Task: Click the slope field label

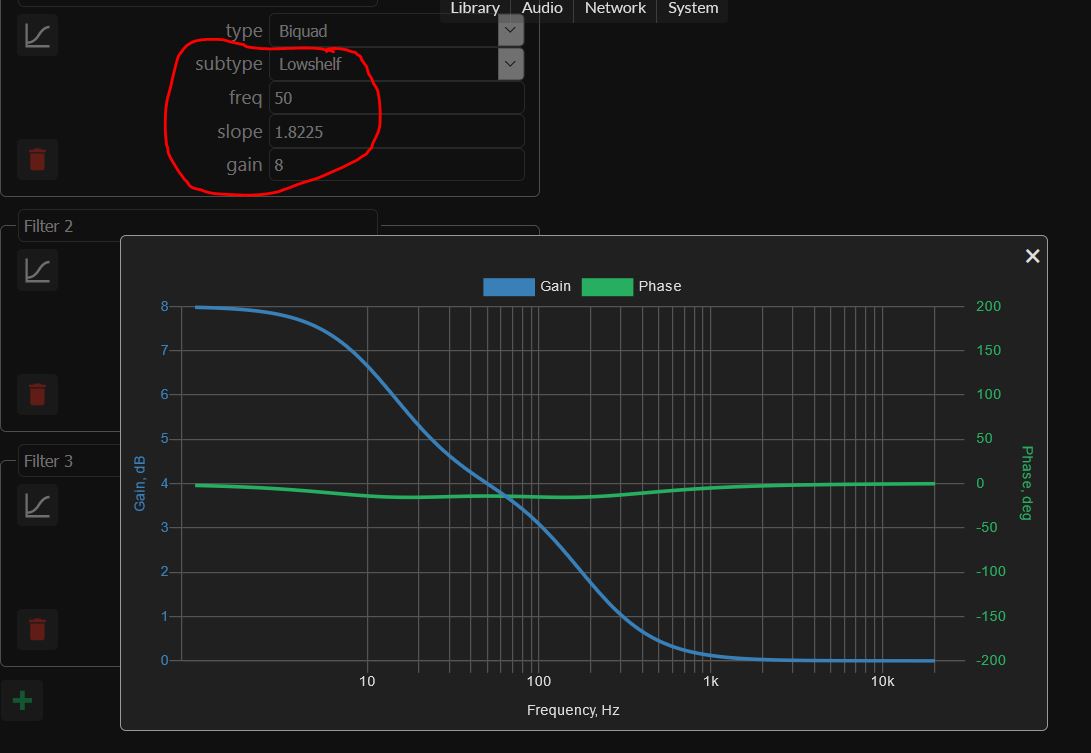Action: pos(239,132)
